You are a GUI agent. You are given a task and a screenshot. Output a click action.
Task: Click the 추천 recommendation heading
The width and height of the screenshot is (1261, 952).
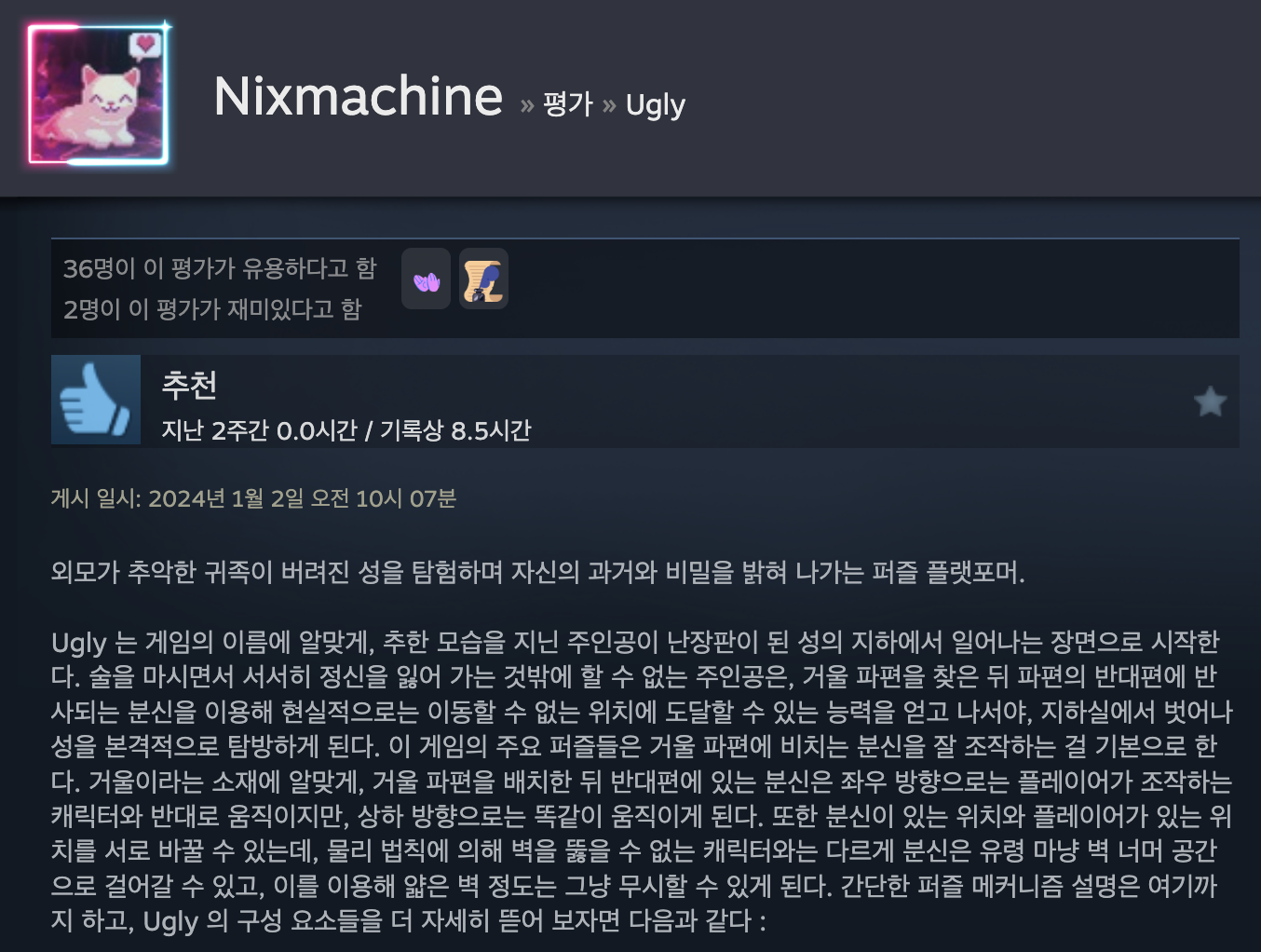coord(190,384)
